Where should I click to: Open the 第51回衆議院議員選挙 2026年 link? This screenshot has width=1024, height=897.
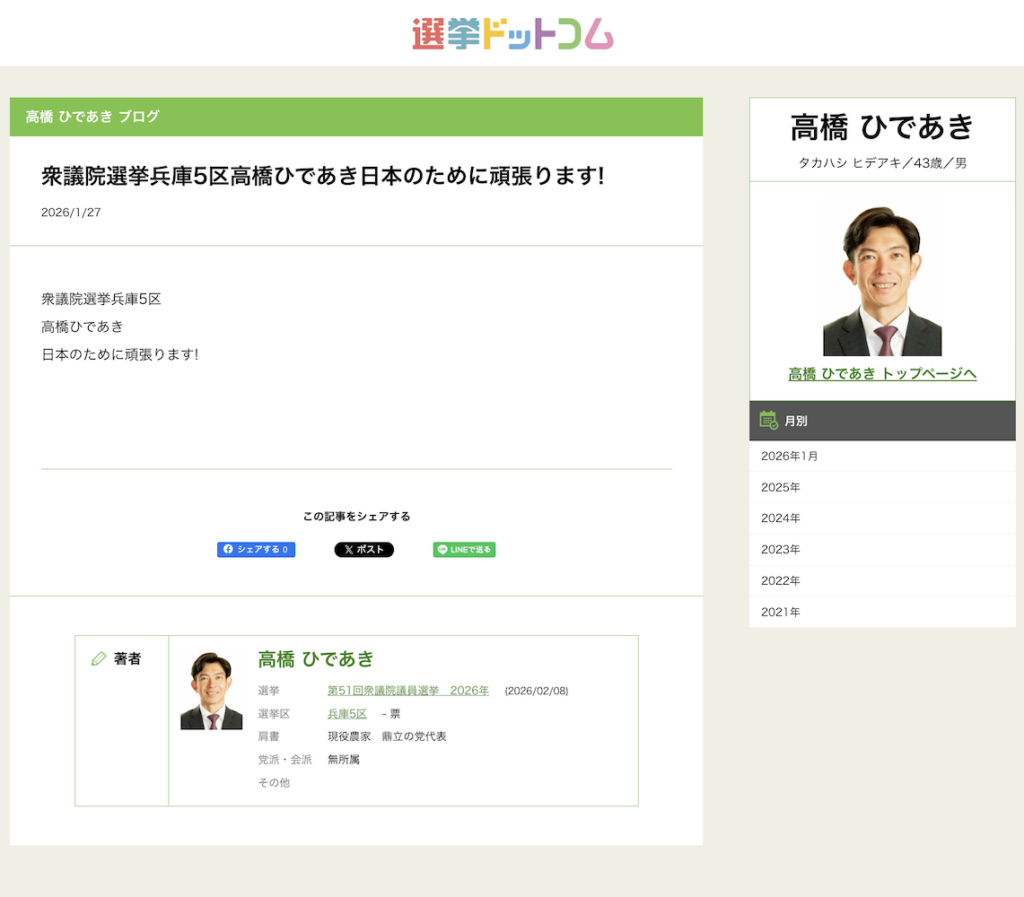(408, 691)
